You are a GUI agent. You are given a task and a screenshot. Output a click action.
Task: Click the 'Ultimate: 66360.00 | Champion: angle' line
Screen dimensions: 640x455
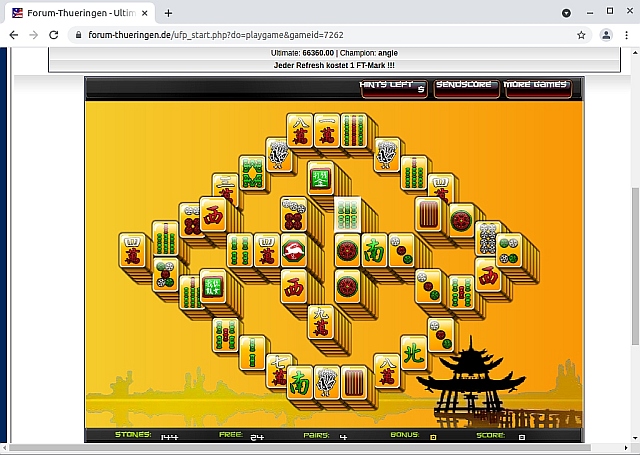(334, 53)
